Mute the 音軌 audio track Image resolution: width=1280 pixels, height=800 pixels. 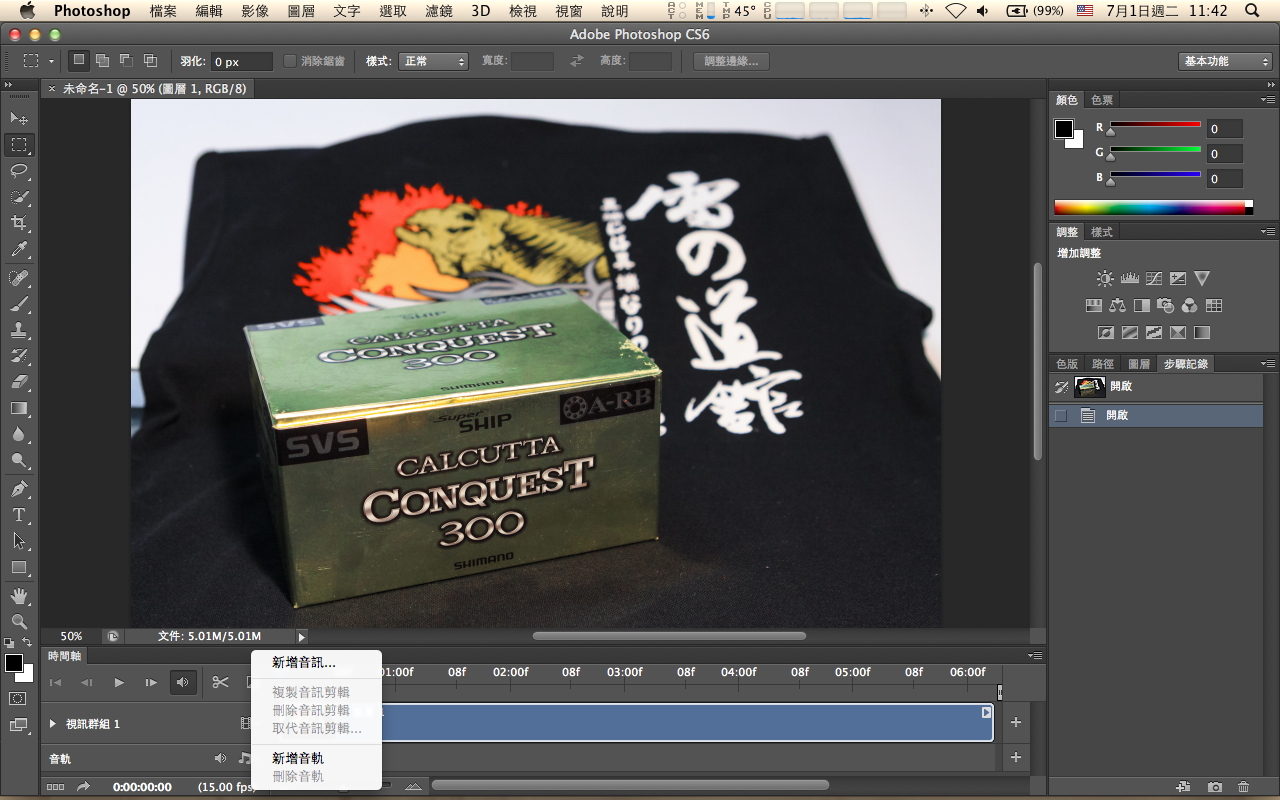(x=221, y=759)
